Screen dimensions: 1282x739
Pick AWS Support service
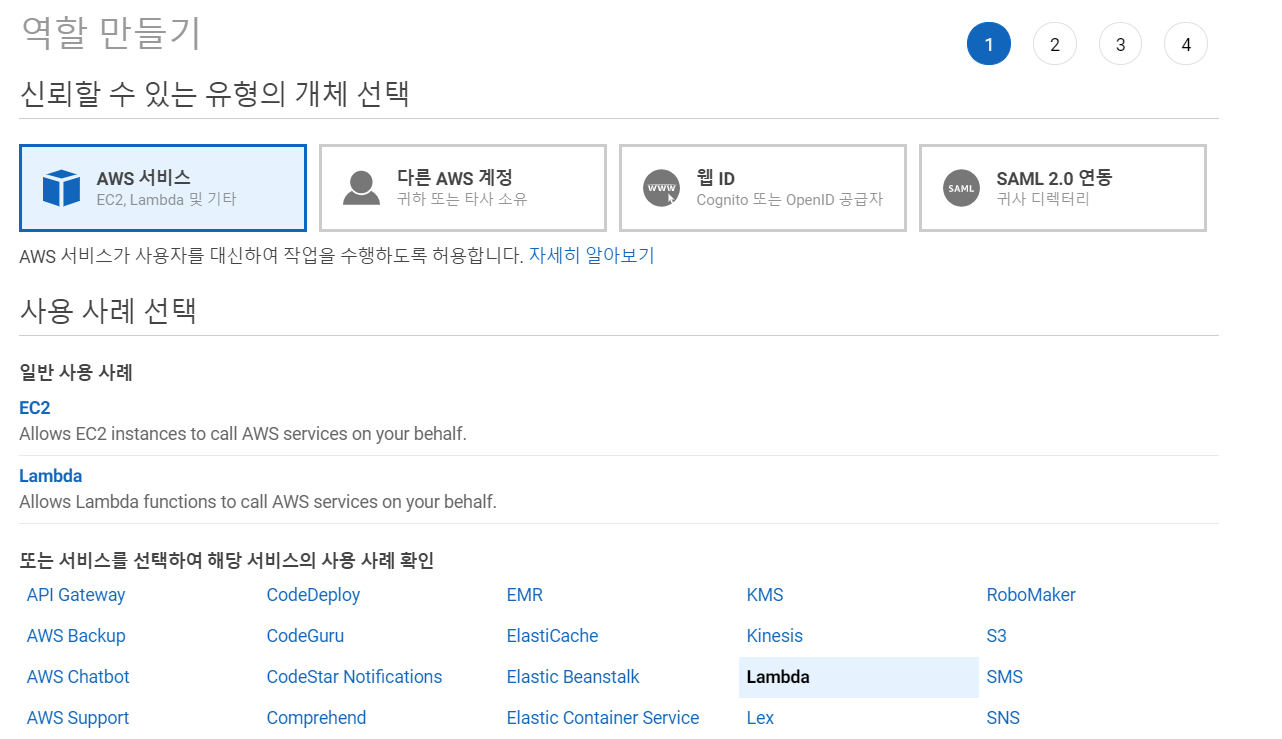78,718
